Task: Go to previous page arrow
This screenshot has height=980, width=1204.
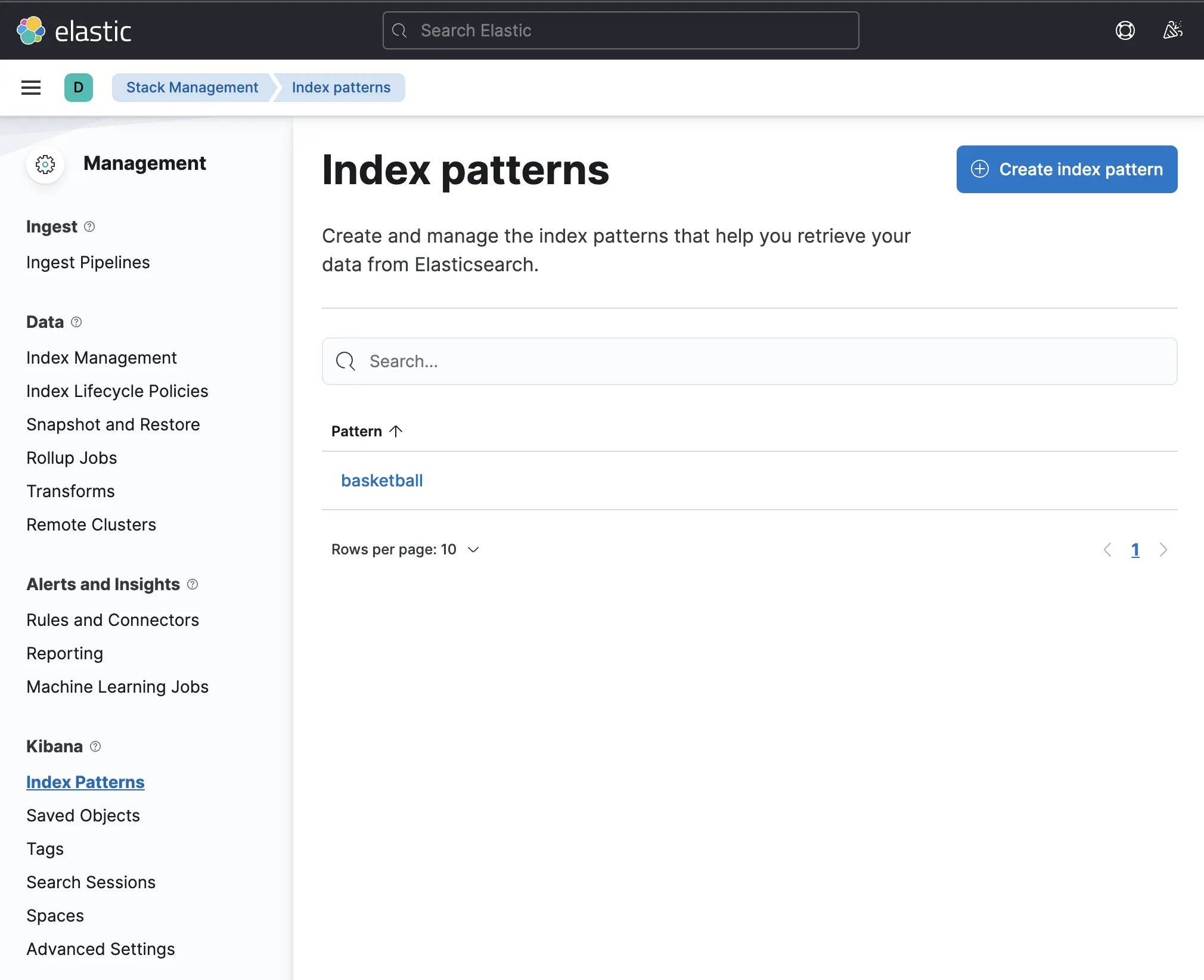Action: point(1107,550)
